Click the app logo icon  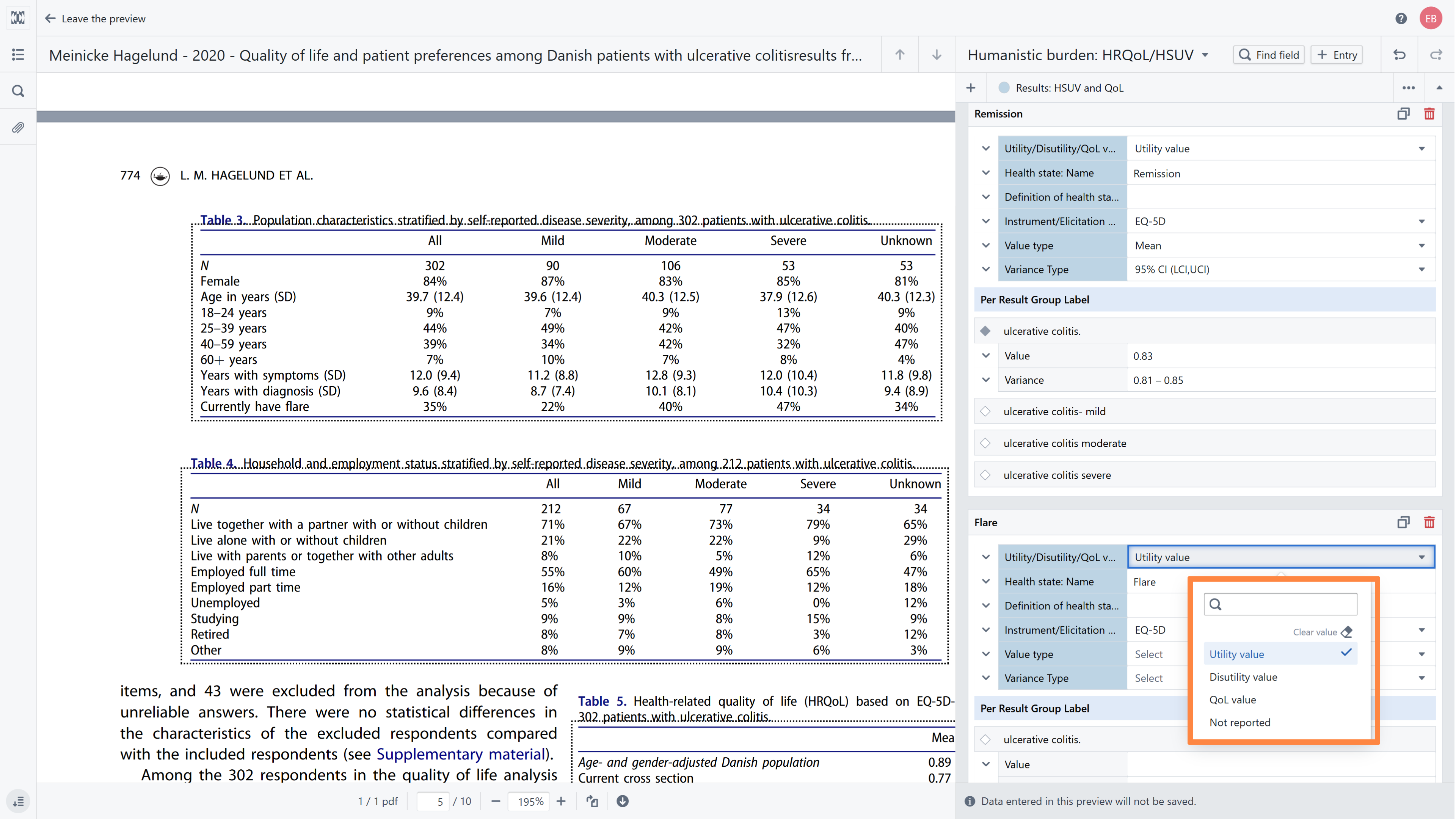pos(18,18)
